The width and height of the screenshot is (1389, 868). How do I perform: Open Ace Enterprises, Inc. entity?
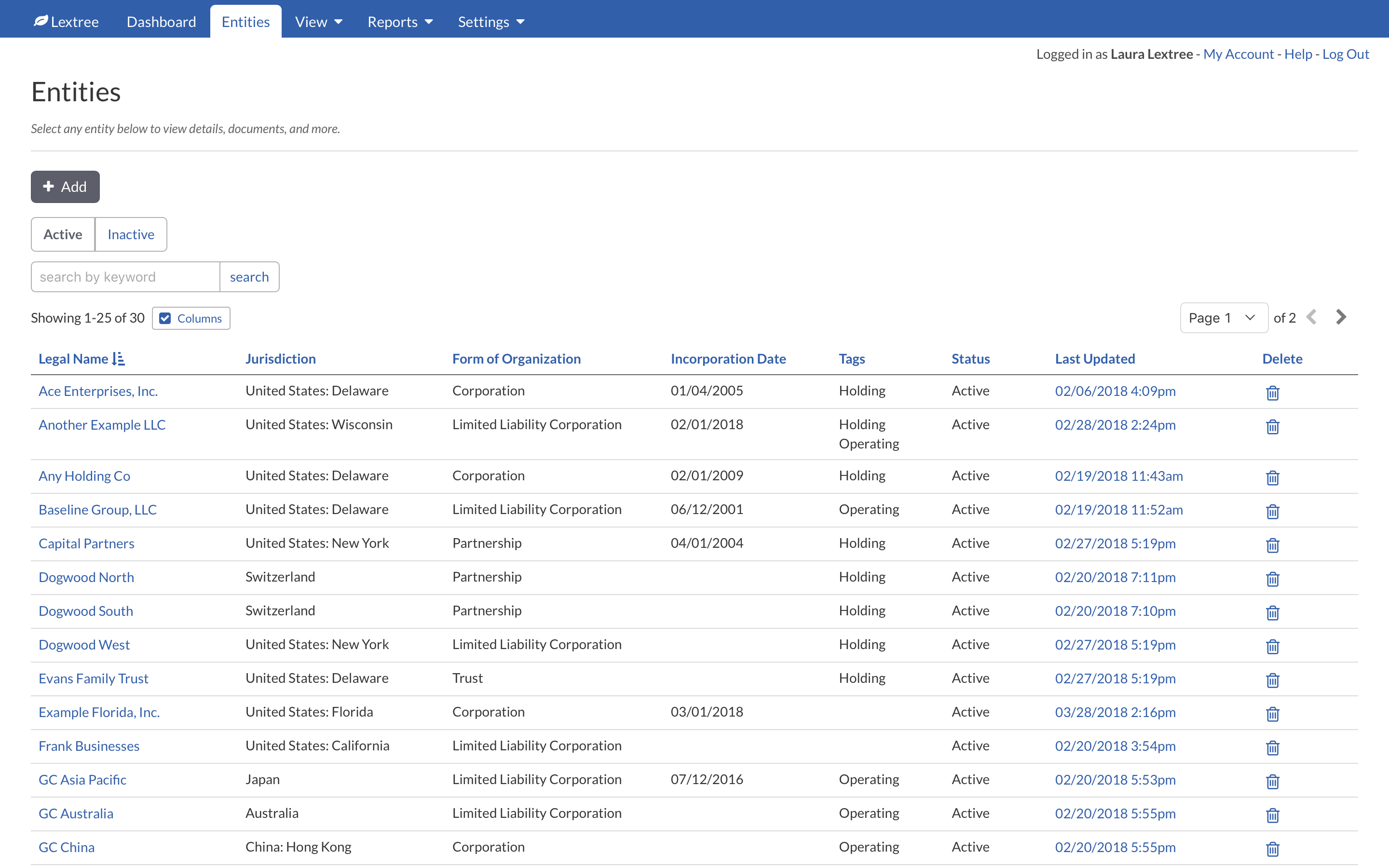tap(98, 391)
